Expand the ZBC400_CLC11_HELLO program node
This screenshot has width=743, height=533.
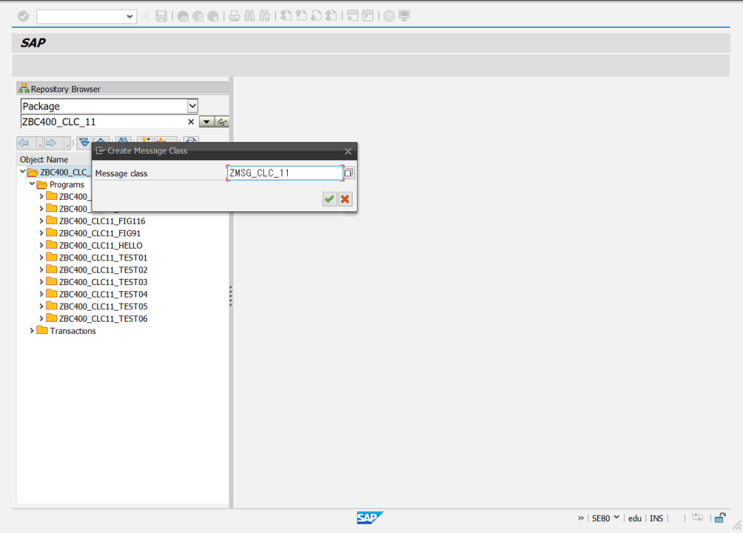[41, 245]
